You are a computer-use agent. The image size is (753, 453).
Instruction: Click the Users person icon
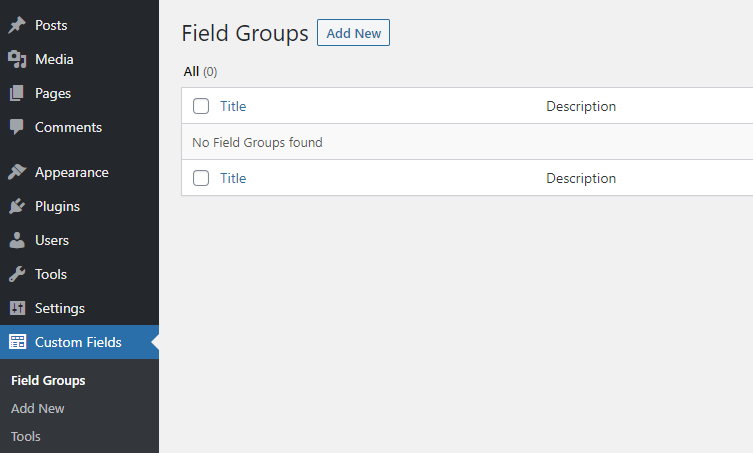point(17,240)
